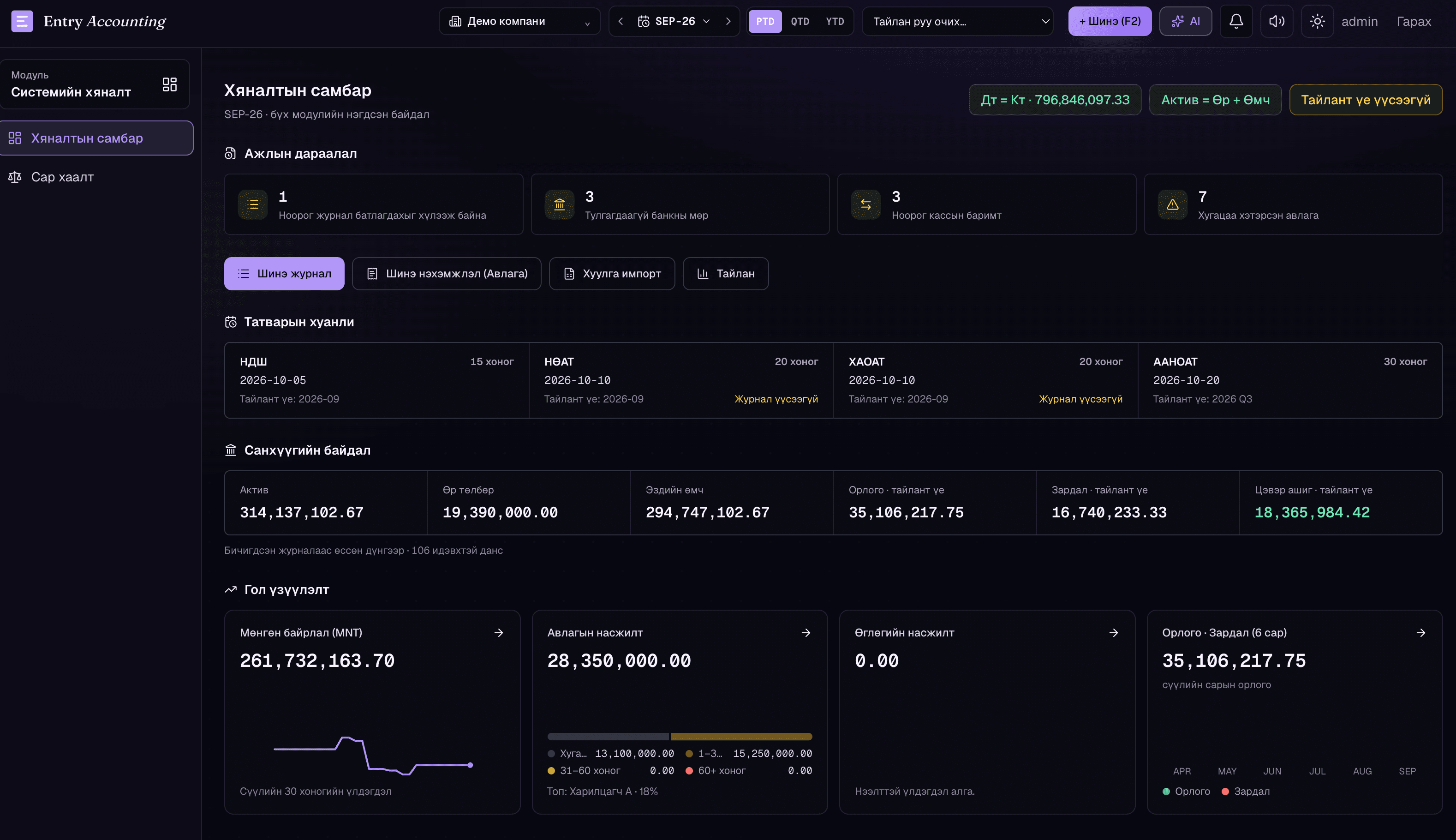This screenshot has height=840, width=1456.
Task: Open Сар хаалт sidebar item
Action: (x=96, y=177)
